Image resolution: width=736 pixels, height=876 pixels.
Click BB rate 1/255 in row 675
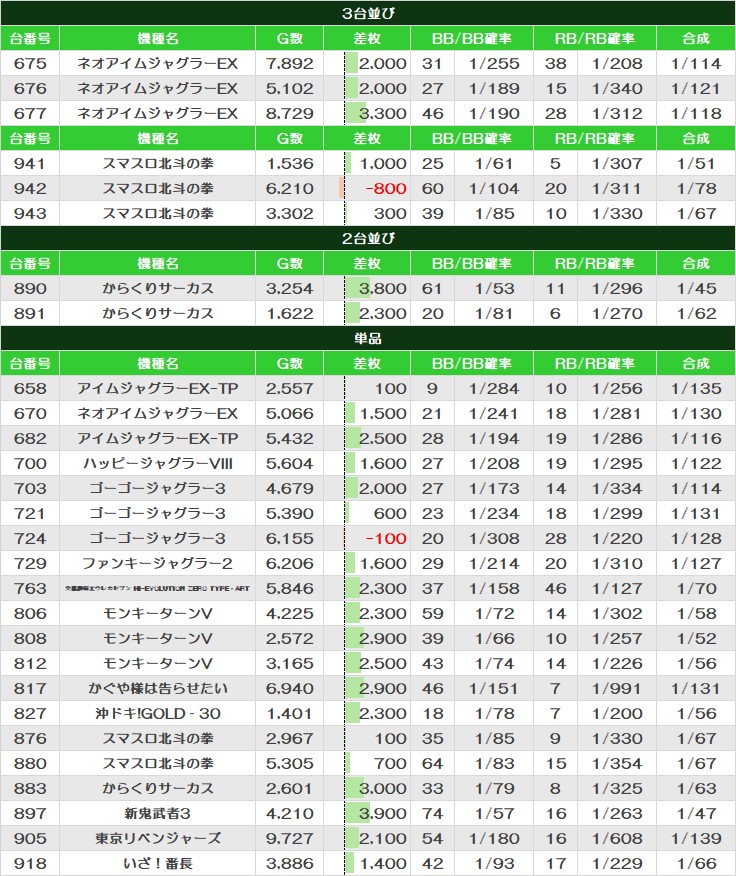494,63
